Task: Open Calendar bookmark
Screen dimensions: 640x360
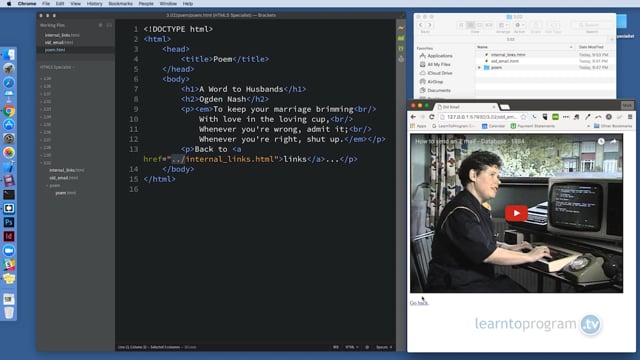Action: tap(493, 126)
